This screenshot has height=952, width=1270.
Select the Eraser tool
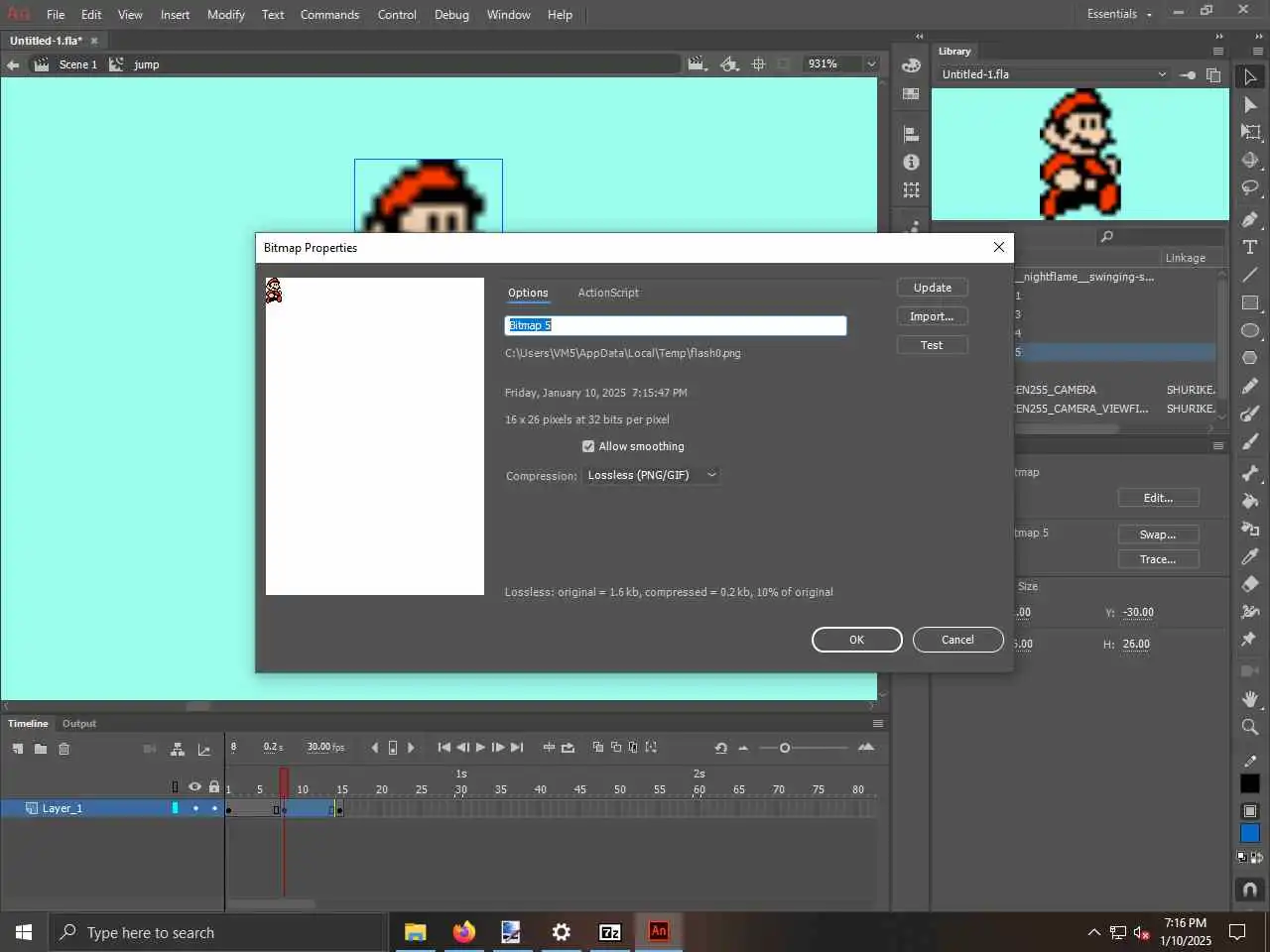click(x=1250, y=584)
